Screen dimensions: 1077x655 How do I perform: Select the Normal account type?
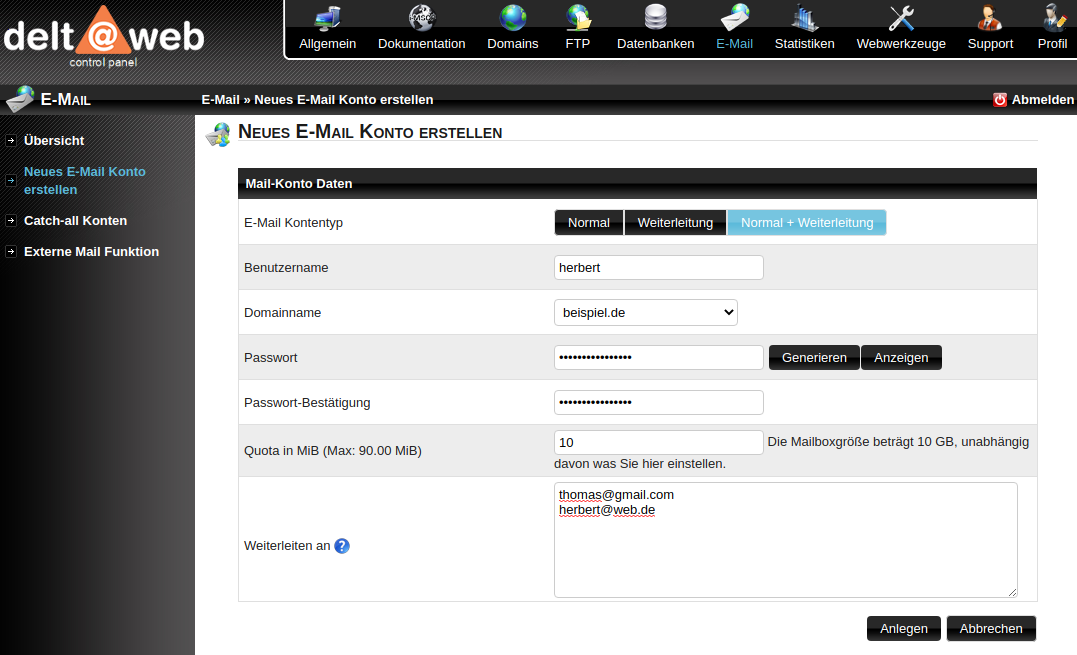[x=589, y=223]
